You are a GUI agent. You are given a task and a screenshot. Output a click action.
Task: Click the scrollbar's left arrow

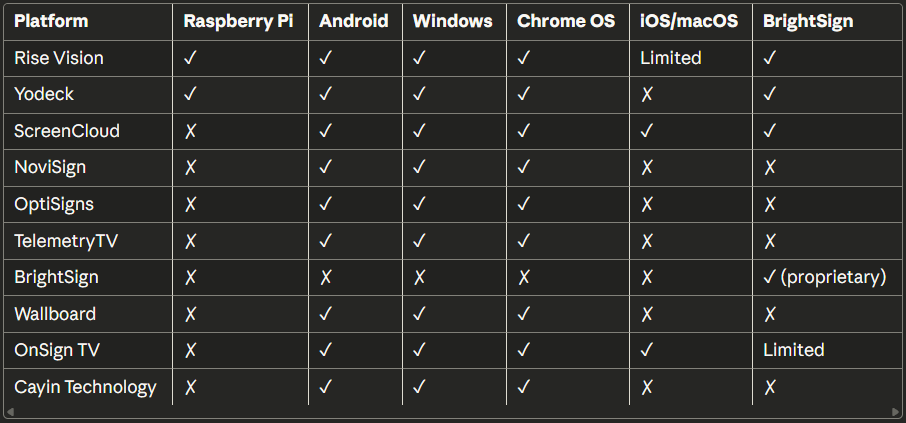pyautogui.click(x=9, y=411)
